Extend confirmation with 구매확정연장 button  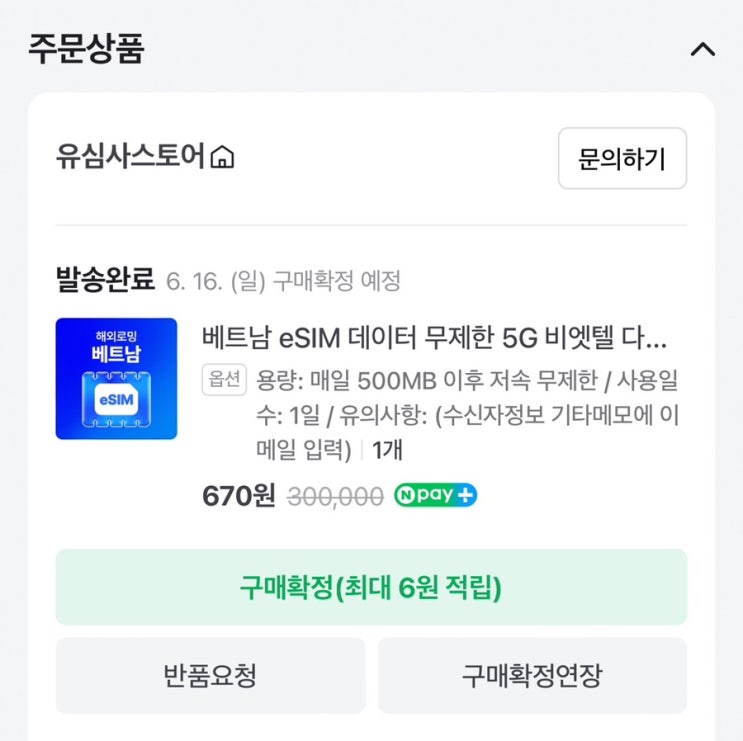(x=532, y=676)
